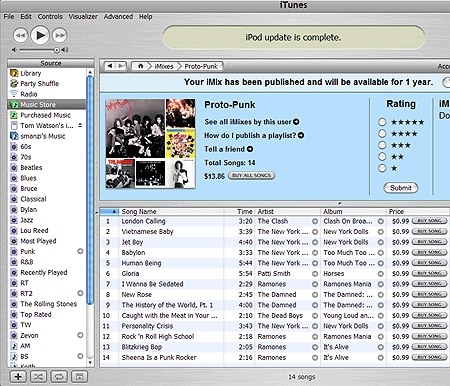Click the arrow beside Punk playlist

pos(80,251)
